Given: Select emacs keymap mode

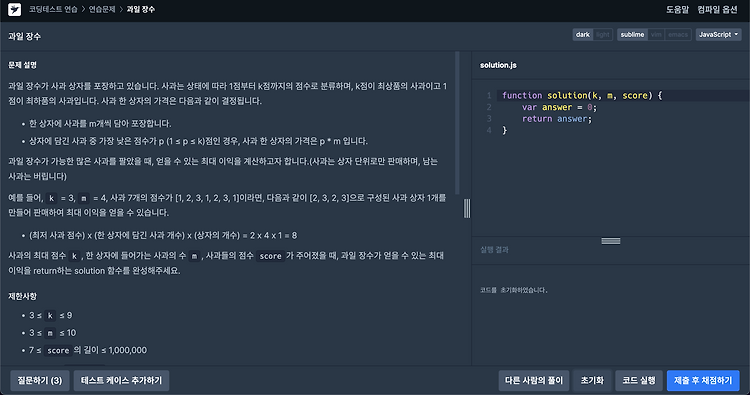Looking at the screenshot, I should [x=678, y=34].
